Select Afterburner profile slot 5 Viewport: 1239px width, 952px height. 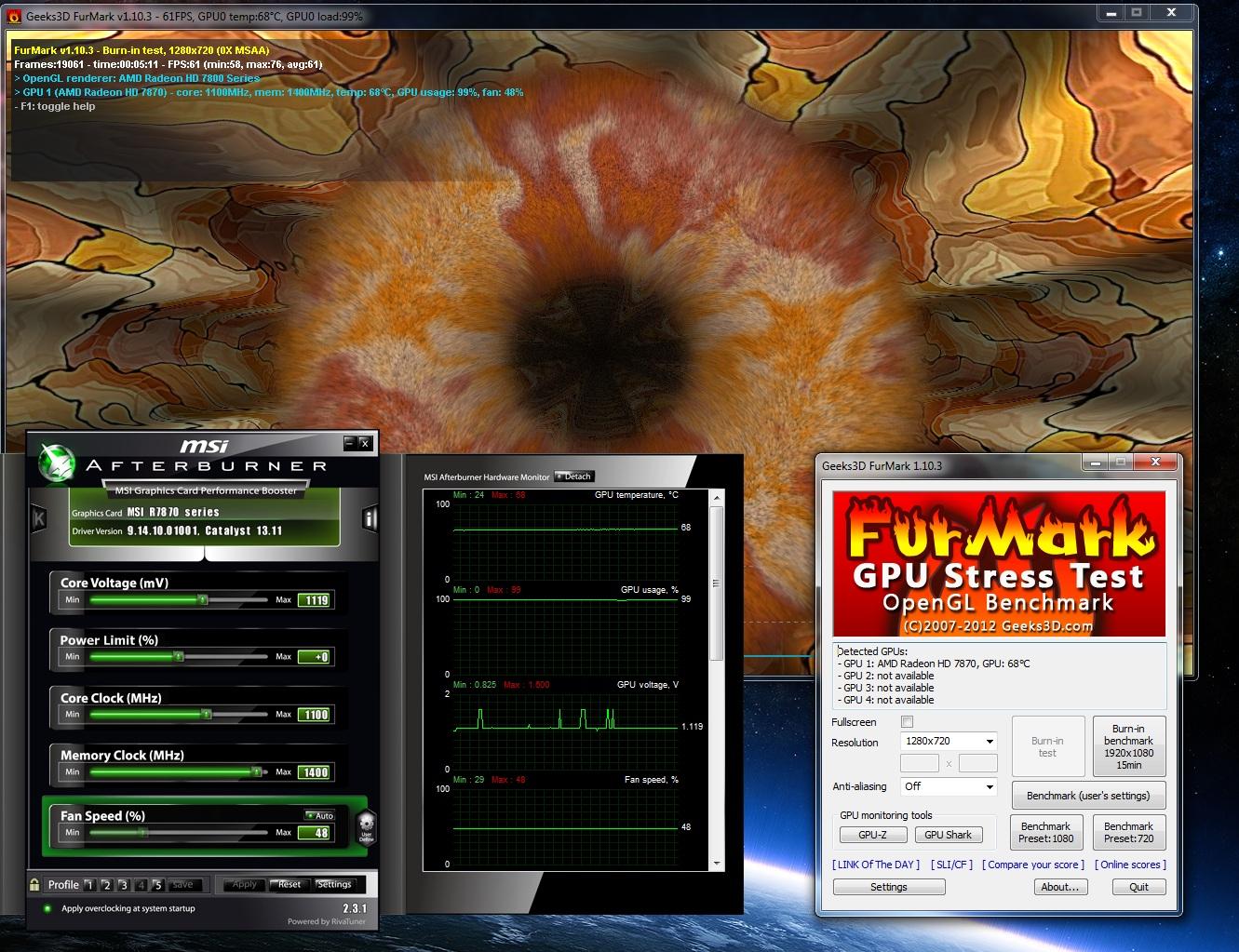tap(157, 885)
